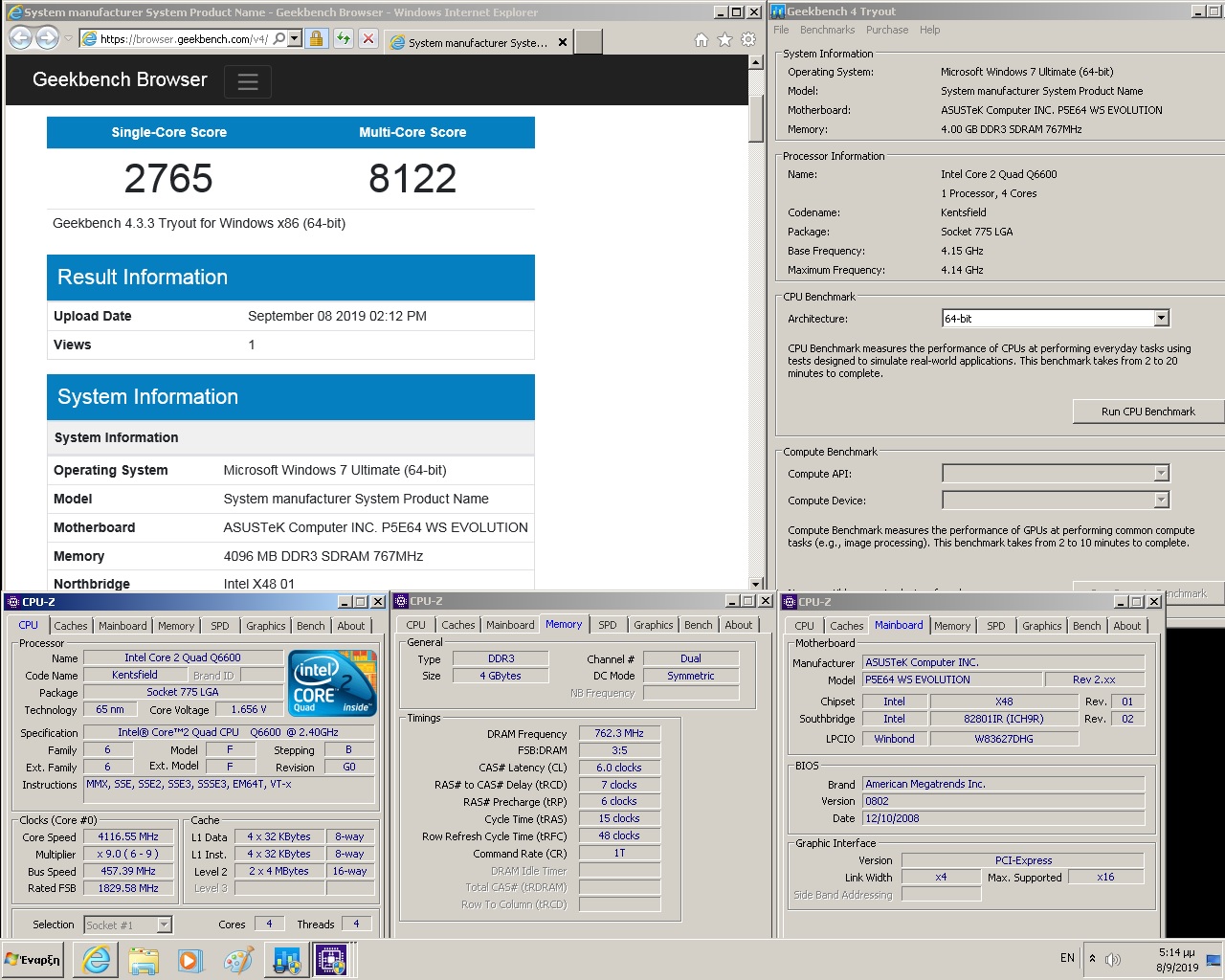Select Graphics tab in right CPU-Z window

click(1042, 626)
